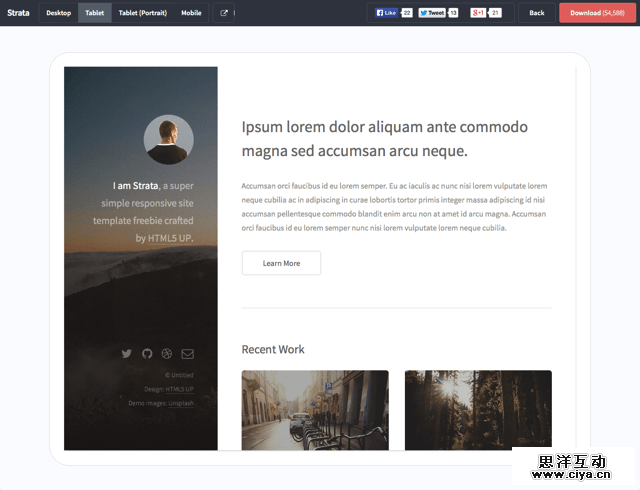This screenshot has height=490, width=640.
Task: Open the Design: HTML5 UP footer link
Action: pos(179,389)
